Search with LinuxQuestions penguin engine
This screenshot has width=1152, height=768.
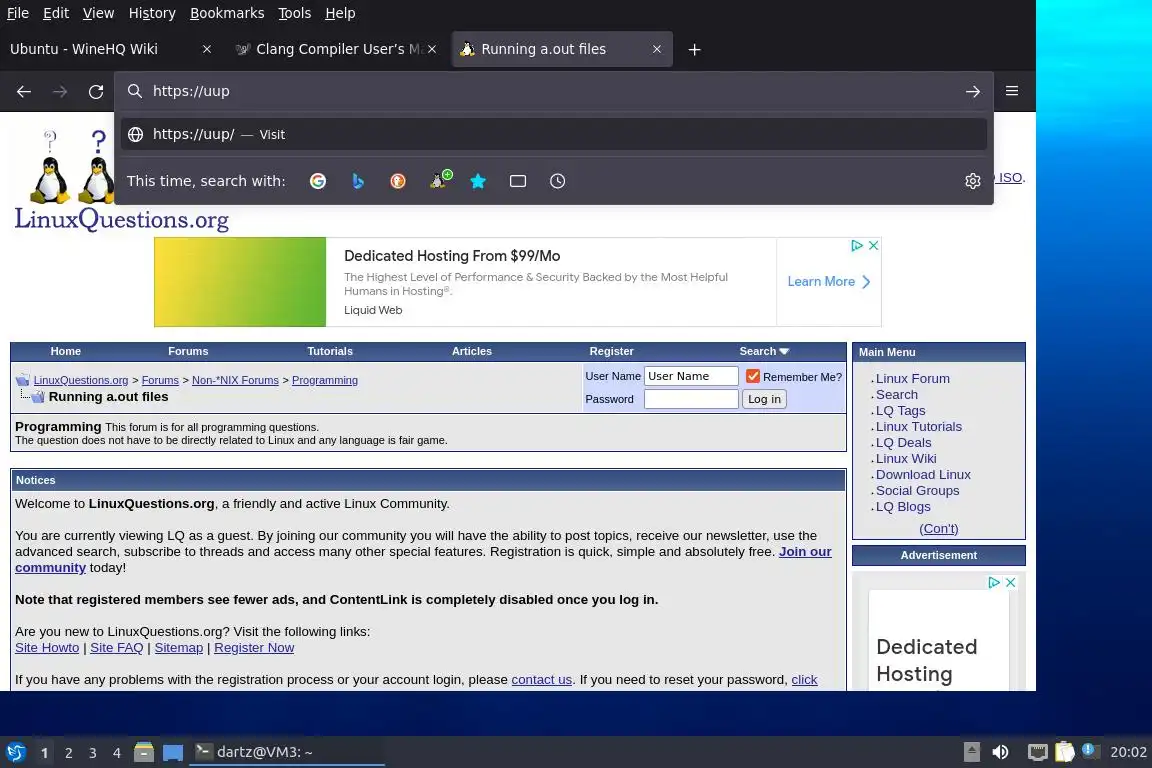click(441, 179)
